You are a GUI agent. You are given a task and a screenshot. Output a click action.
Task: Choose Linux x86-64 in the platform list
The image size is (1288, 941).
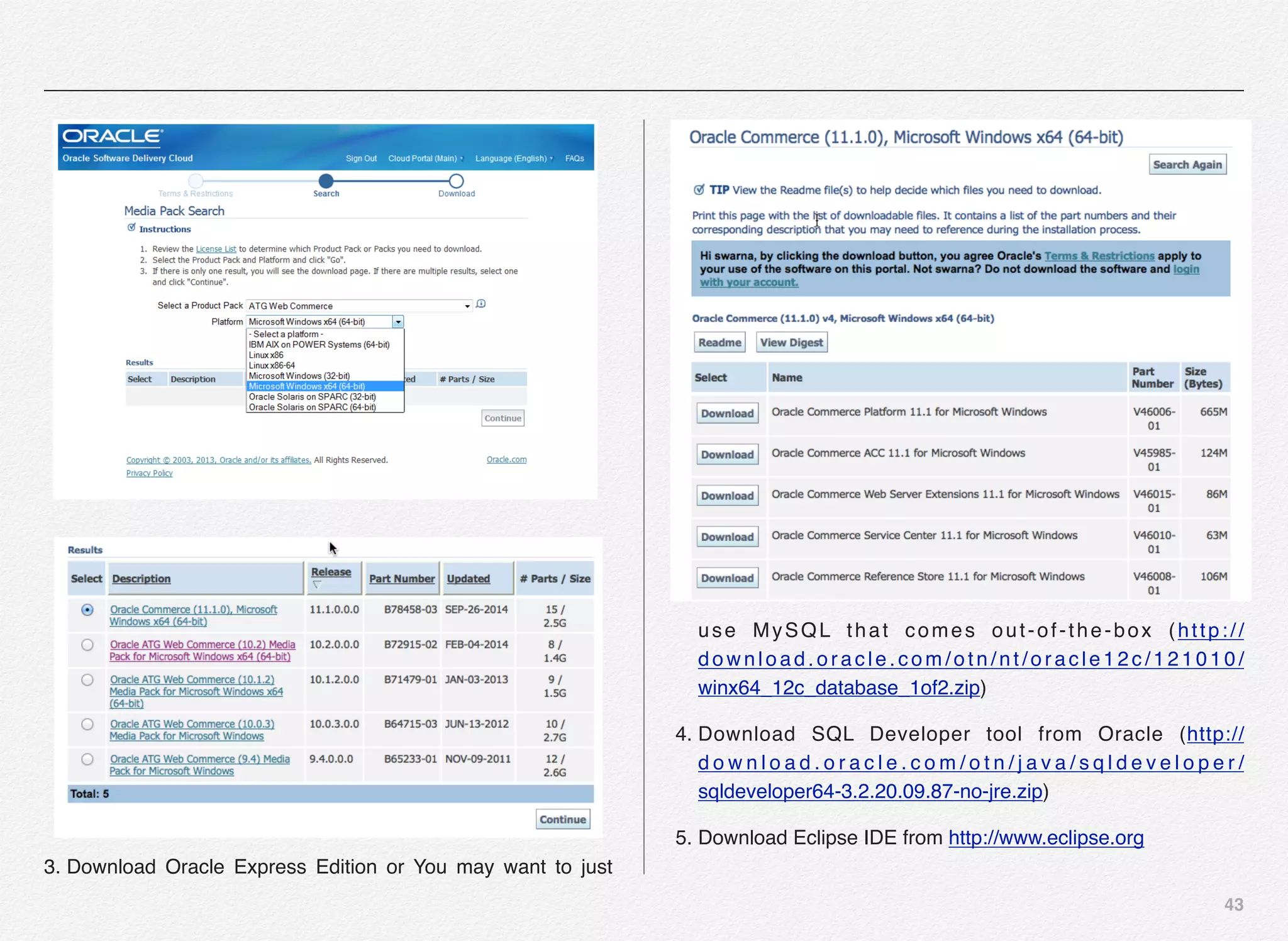point(272,365)
